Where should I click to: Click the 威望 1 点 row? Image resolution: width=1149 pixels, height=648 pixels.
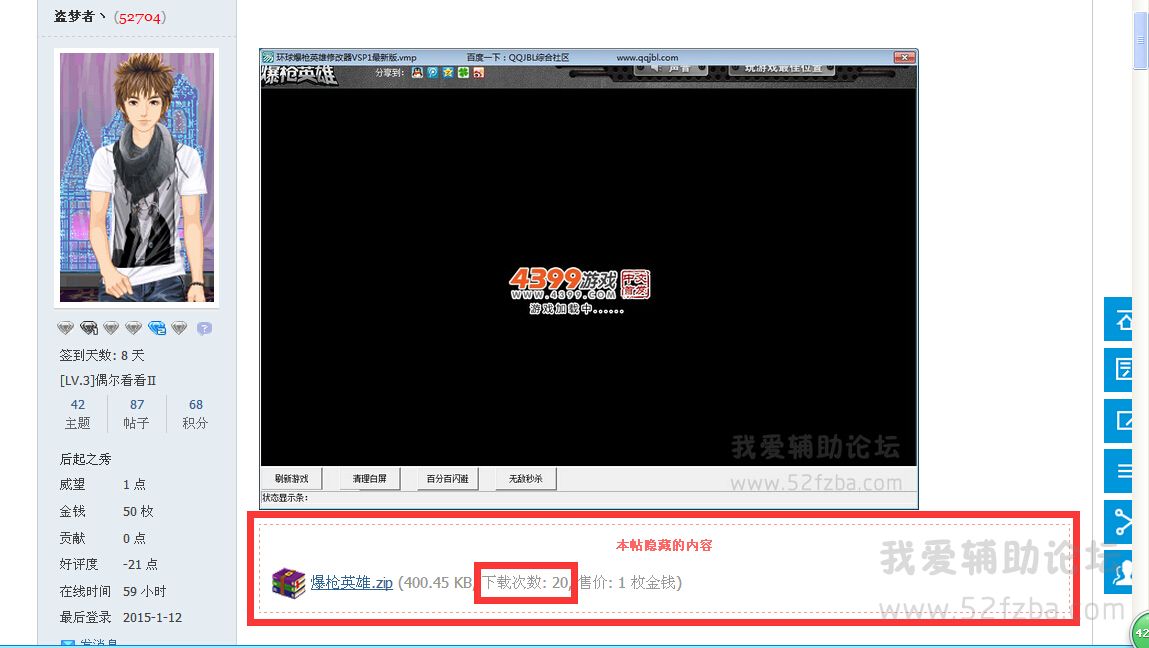tap(103, 485)
